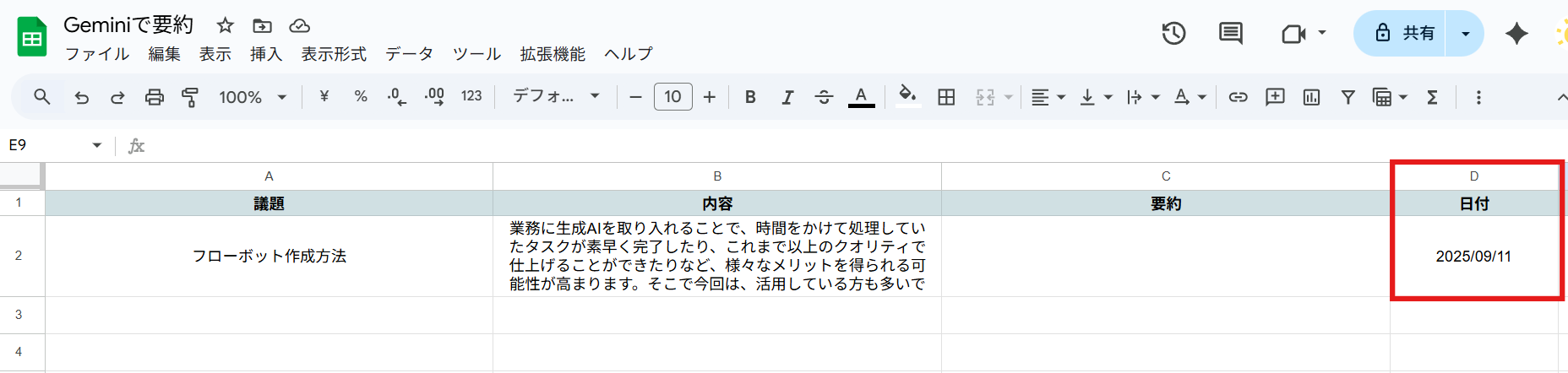Viewport: 1568px width, 373px height.
Task: Open the 表示形式 menu
Action: click(x=334, y=54)
